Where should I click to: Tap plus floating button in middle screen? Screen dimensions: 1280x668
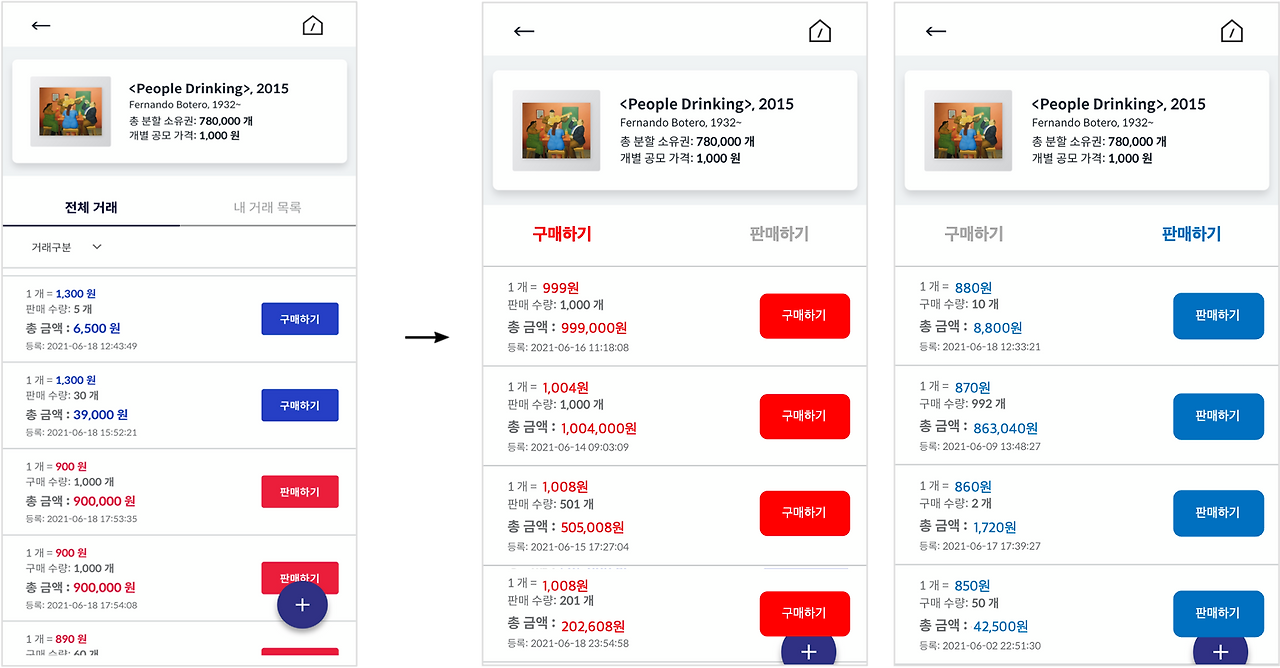809,651
